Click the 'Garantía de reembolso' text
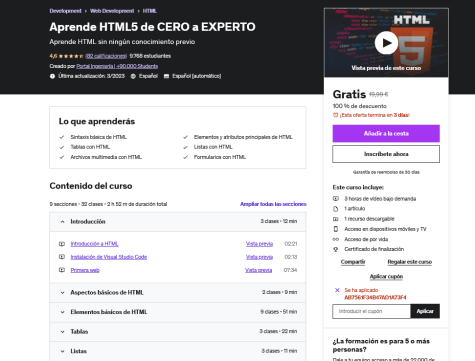Viewport: 475px width, 361px height. click(x=386, y=172)
